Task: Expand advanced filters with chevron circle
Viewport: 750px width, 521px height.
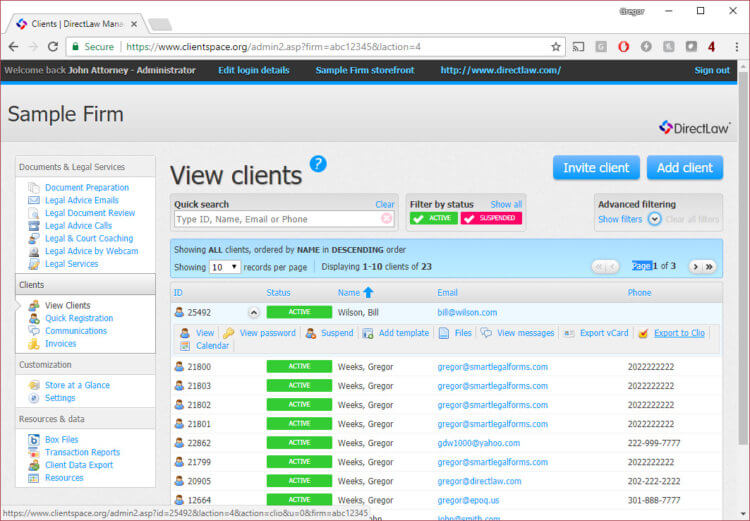Action: tap(654, 219)
